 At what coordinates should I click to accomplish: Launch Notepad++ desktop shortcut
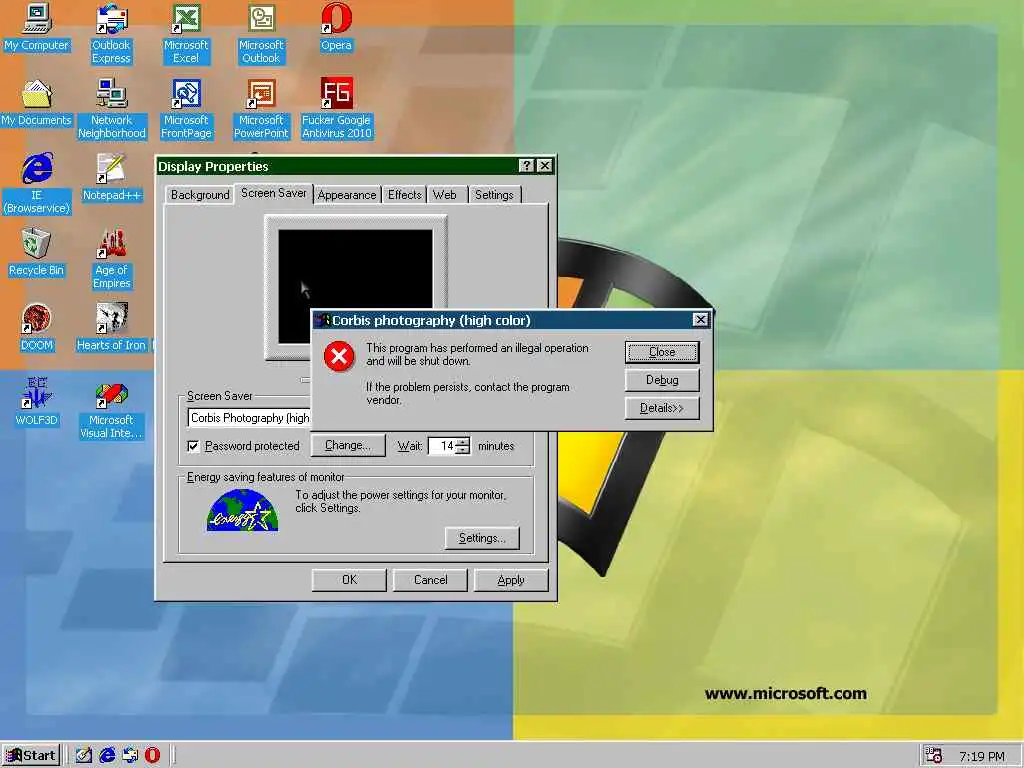(111, 176)
